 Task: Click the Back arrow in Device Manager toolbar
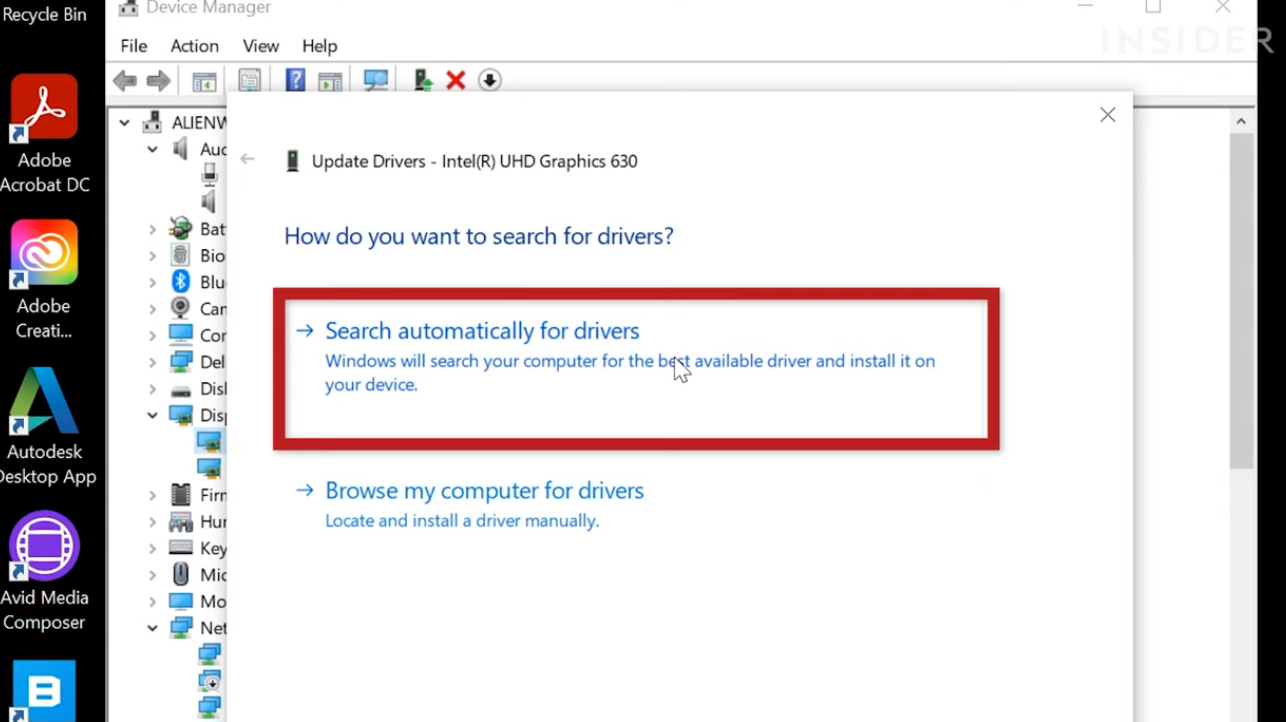click(125, 81)
